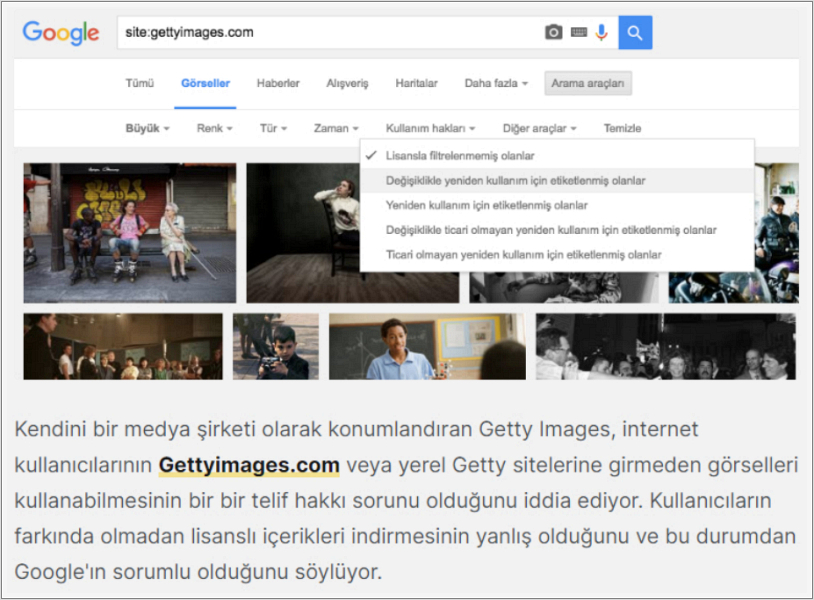Choose Yeniden kullanım için etiketlenmiş olanlar
Viewport: 814px width, 600px height.
coord(557,205)
